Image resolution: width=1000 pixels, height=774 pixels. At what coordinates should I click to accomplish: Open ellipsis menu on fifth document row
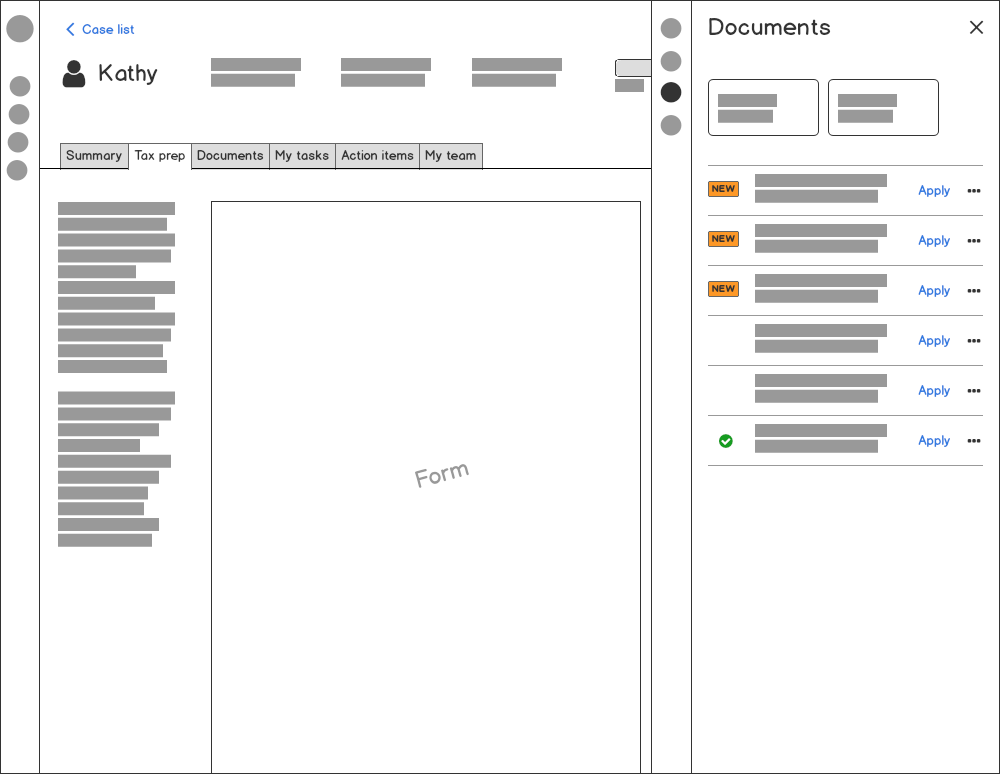click(974, 391)
